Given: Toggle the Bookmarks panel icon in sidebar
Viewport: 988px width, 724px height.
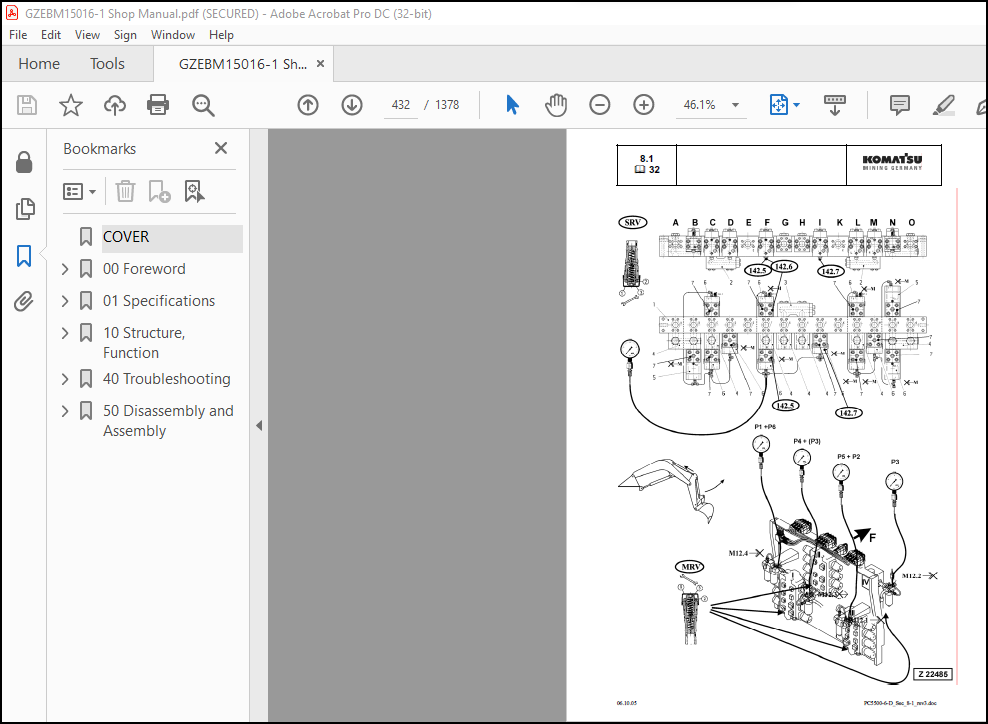Looking at the screenshot, I should tap(24, 256).
